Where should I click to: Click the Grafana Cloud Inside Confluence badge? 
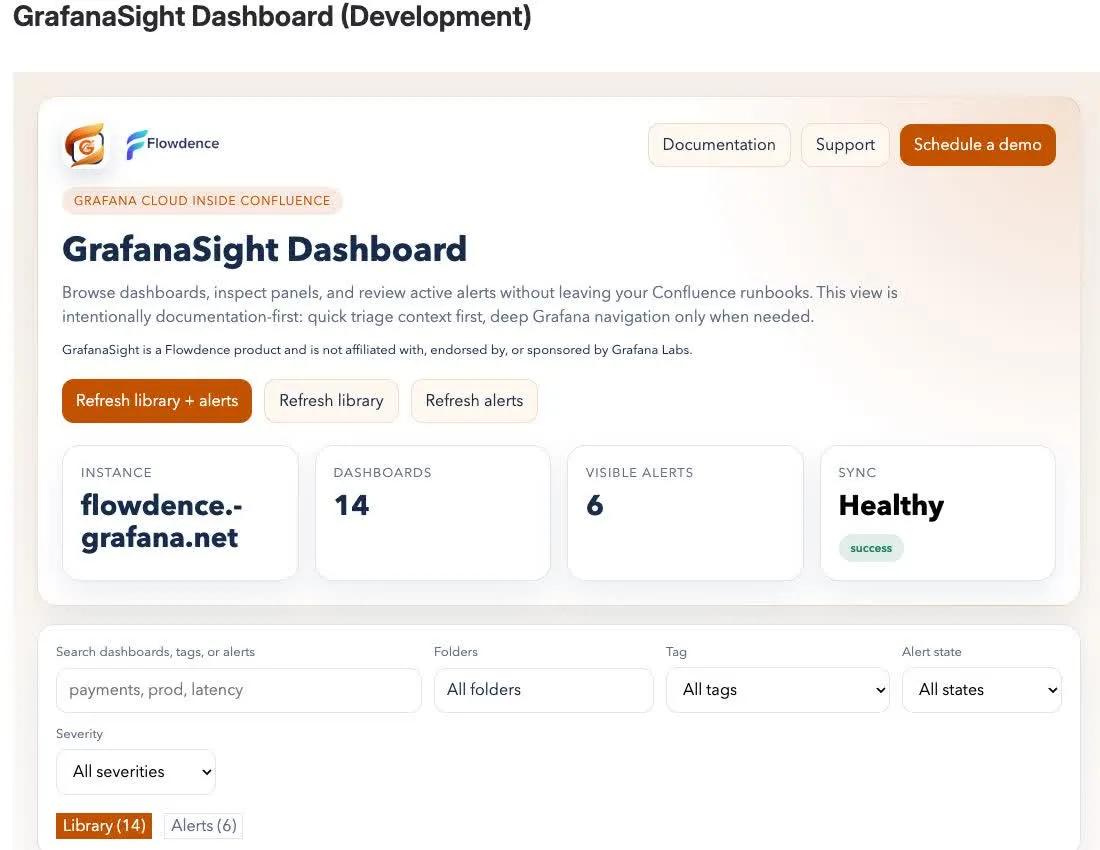pyautogui.click(x=202, y=201)
